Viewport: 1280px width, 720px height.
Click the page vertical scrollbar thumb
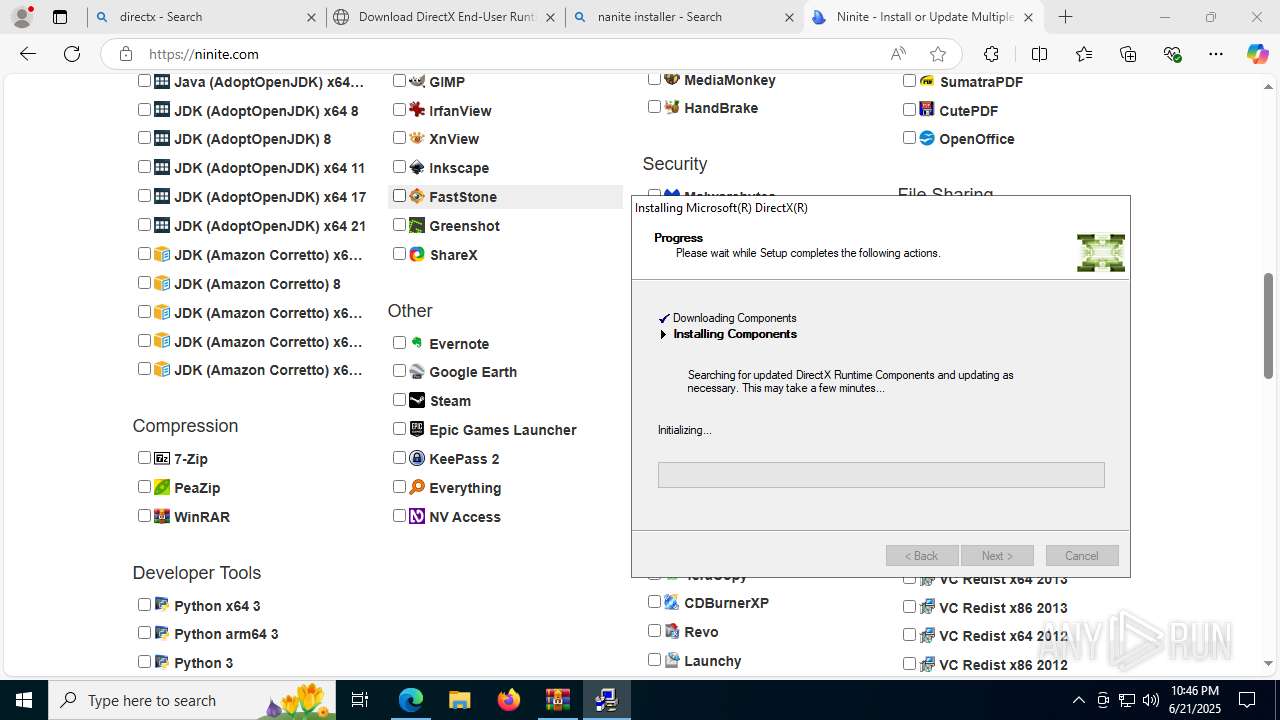click(1268, 325)
